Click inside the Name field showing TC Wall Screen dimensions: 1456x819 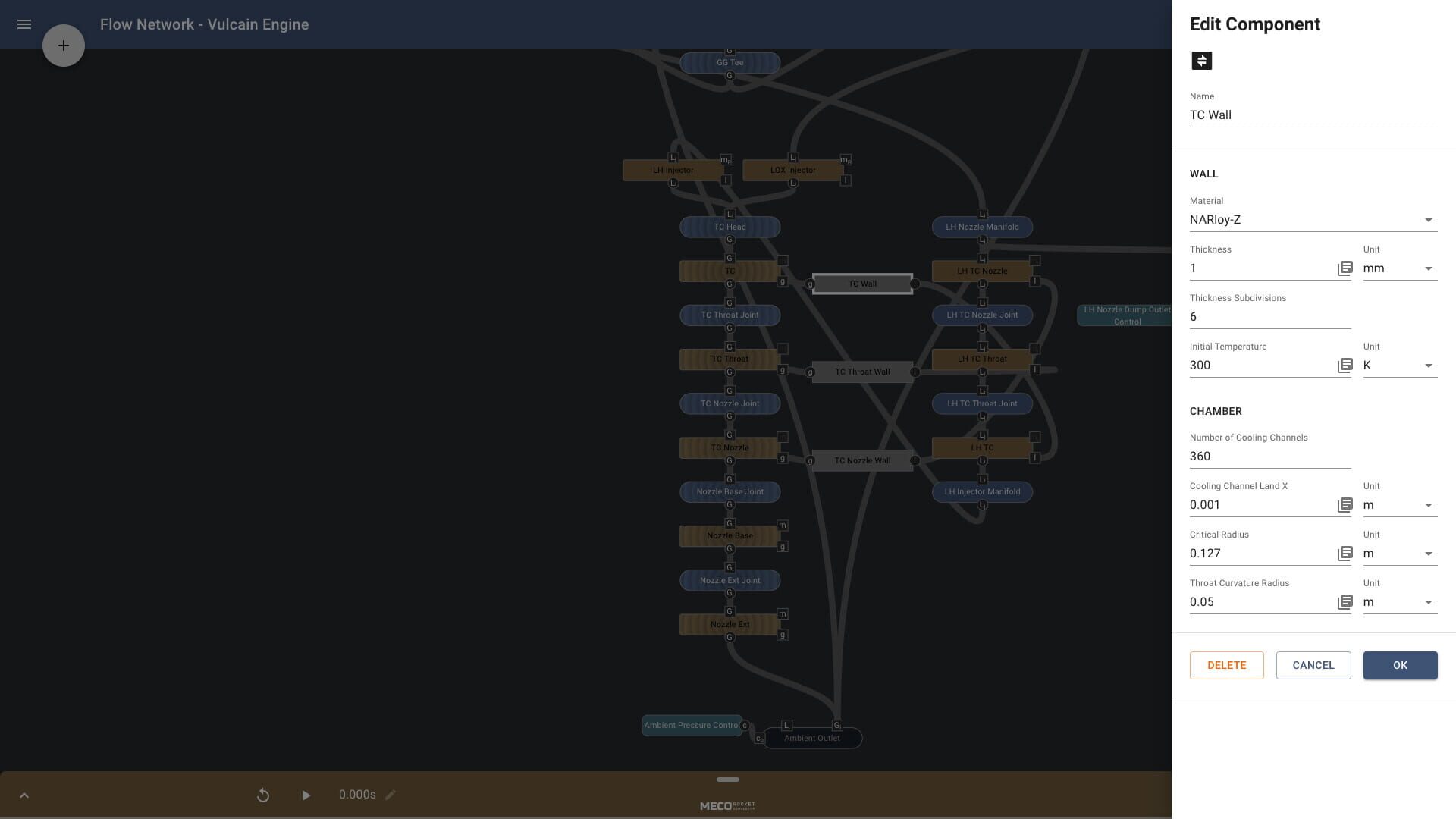coord(1313,115)
